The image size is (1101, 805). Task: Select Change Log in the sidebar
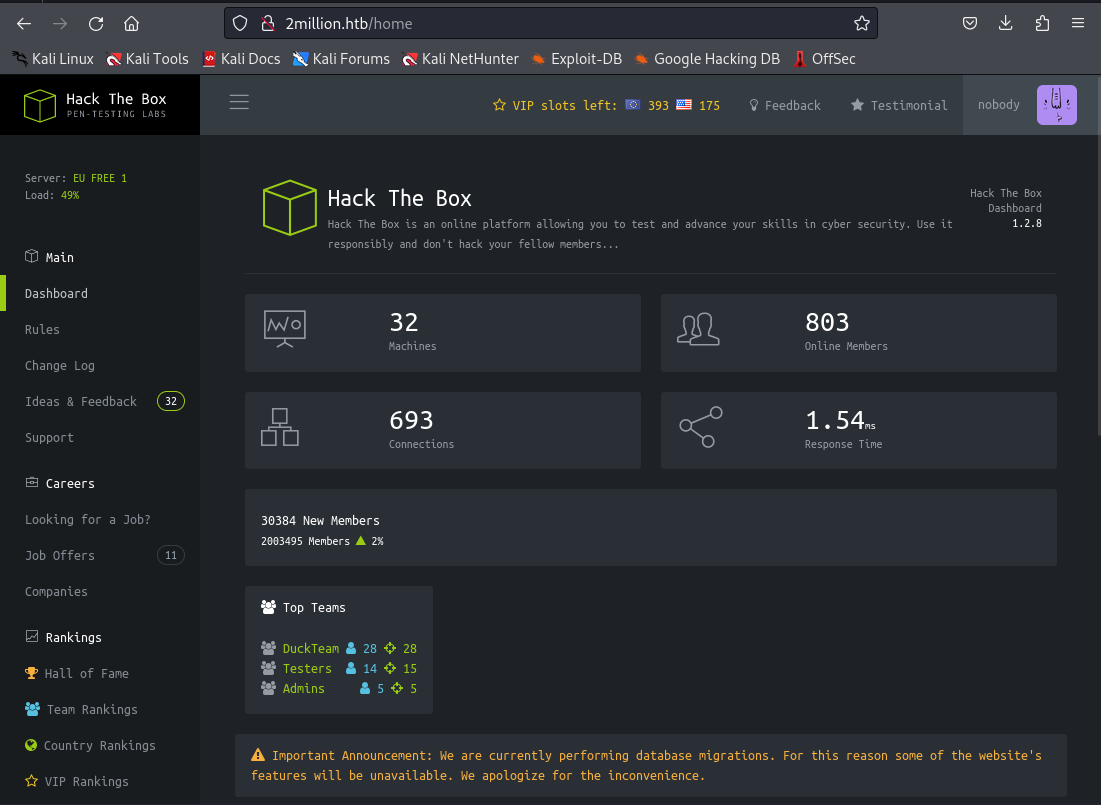tap(60, 365)
